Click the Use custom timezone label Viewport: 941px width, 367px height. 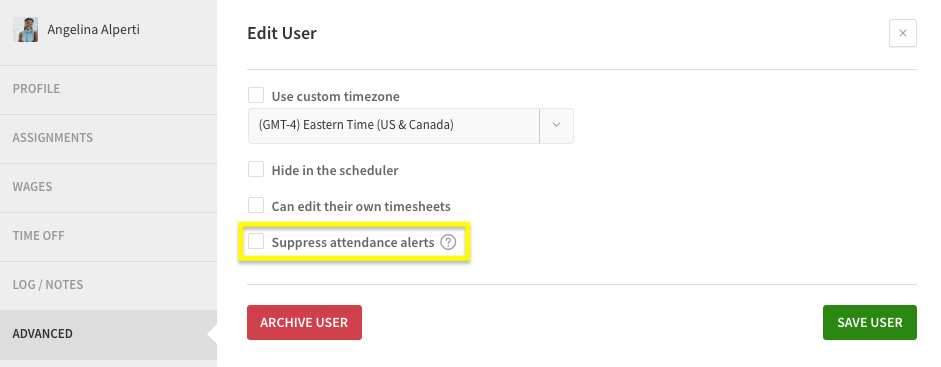click(335, 97)
